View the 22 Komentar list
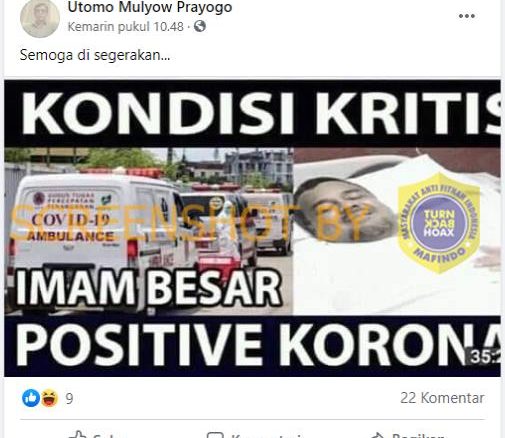This screenshot has height=438, width=505. (x=442, y=398)
